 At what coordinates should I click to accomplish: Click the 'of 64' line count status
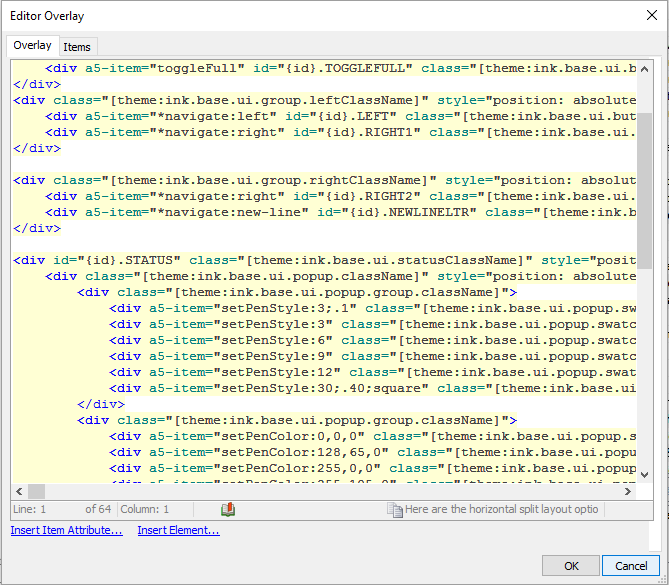[x=98, y=509]
